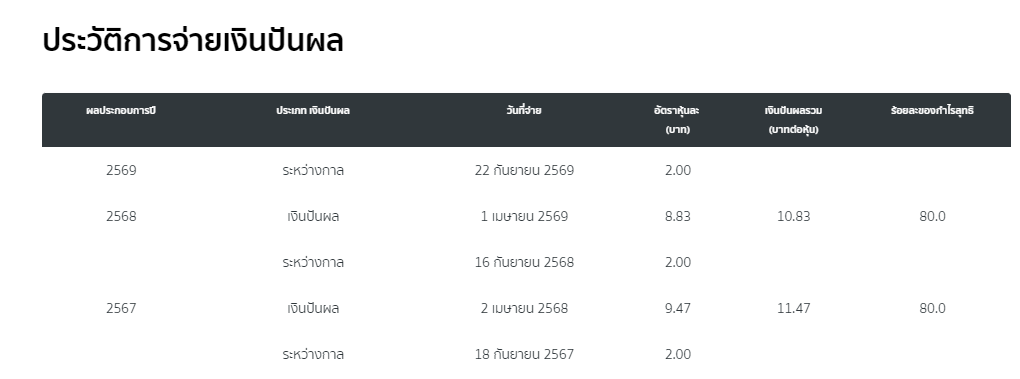
Task: Click the date 22 กันยายน 2569
Action: click(524, 170)
